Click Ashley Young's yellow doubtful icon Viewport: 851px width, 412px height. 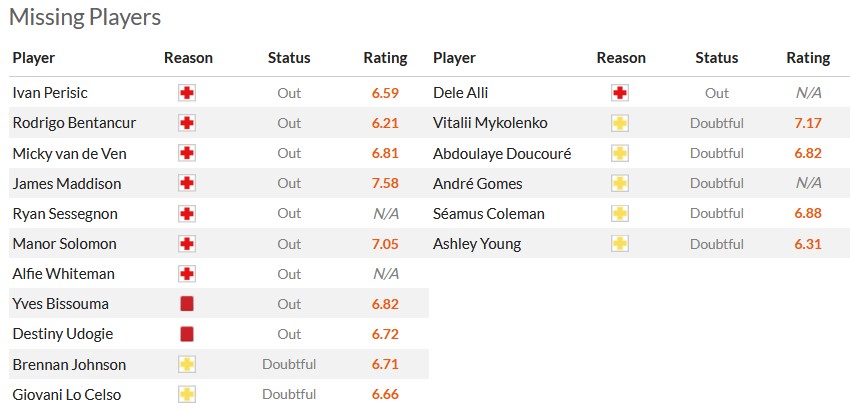point(619,244)
